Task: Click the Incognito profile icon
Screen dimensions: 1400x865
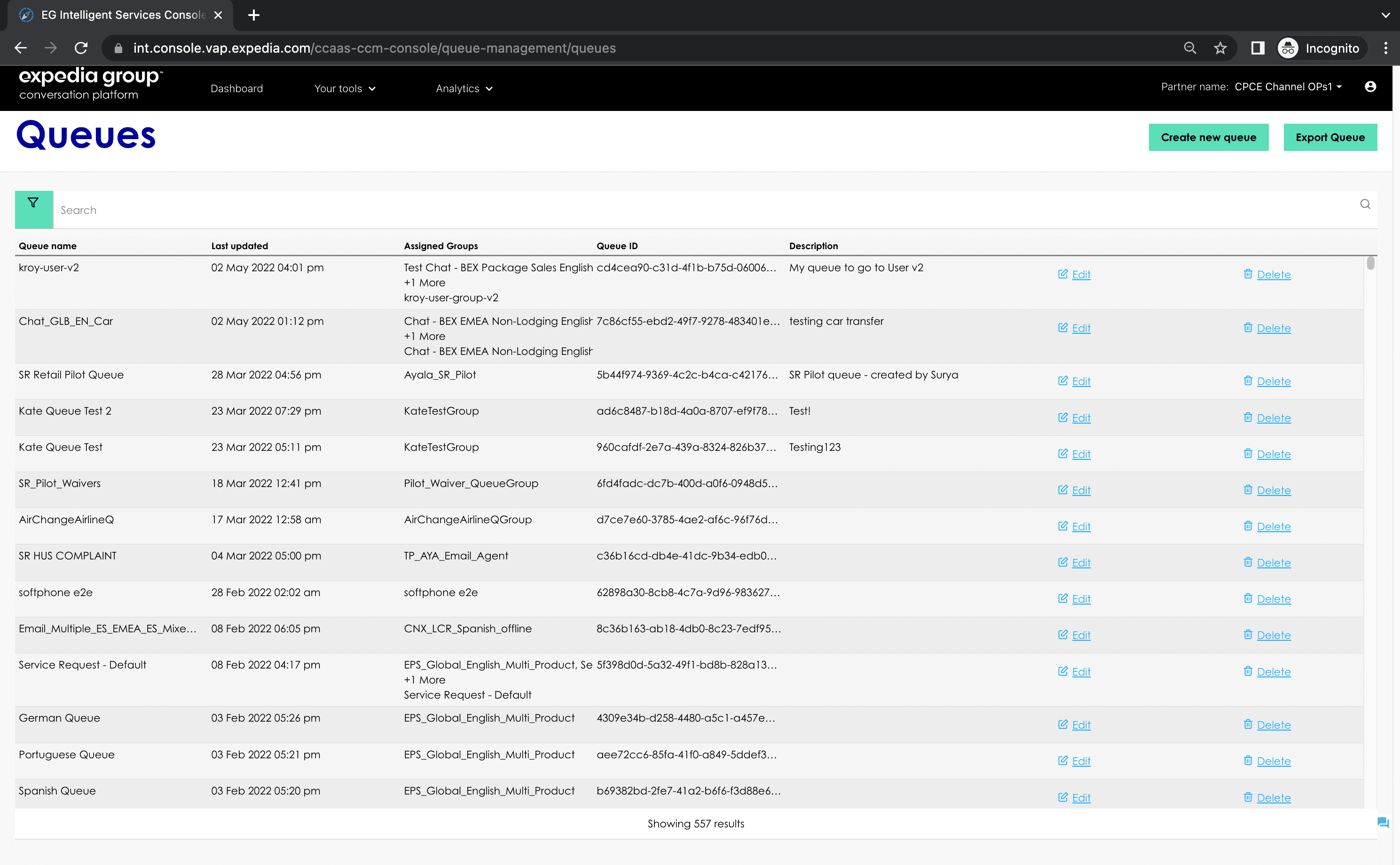Action: (x=1288, y=48)
